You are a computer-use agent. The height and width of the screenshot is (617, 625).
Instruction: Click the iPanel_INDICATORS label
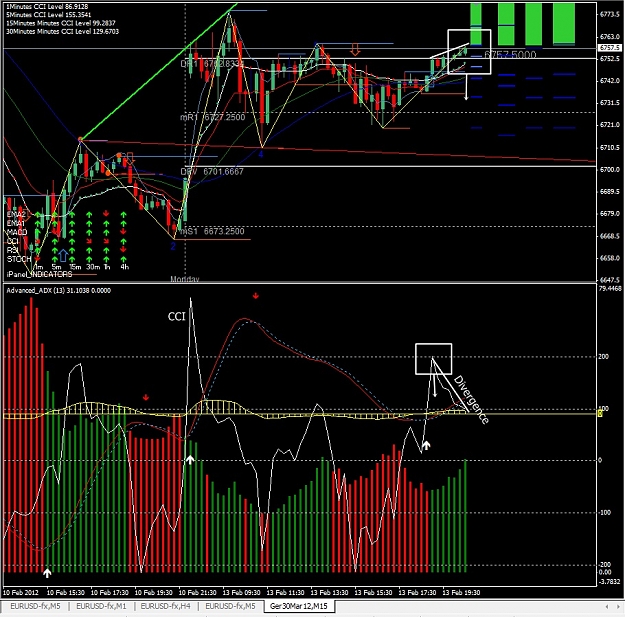(x=39, y=274)
